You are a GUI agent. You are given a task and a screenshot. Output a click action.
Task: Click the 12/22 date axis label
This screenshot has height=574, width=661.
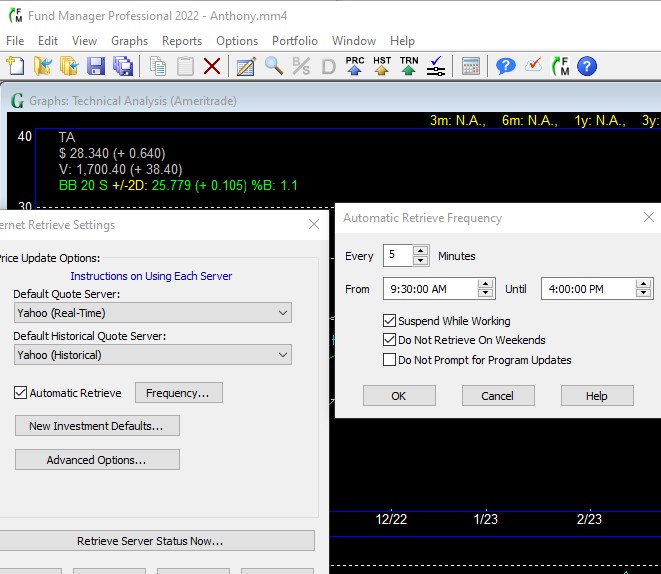click(391, 519)
